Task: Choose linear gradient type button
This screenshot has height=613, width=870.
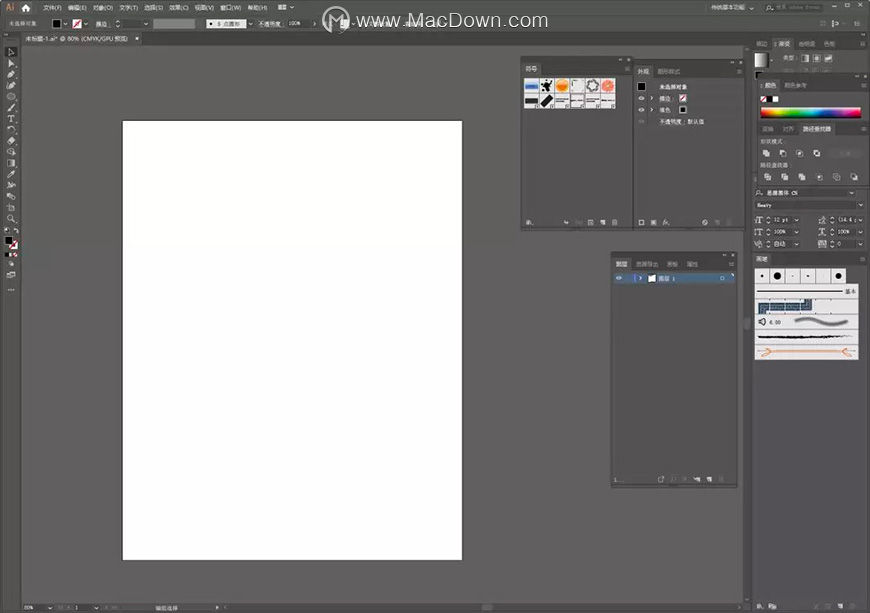Action: (805, 58)
